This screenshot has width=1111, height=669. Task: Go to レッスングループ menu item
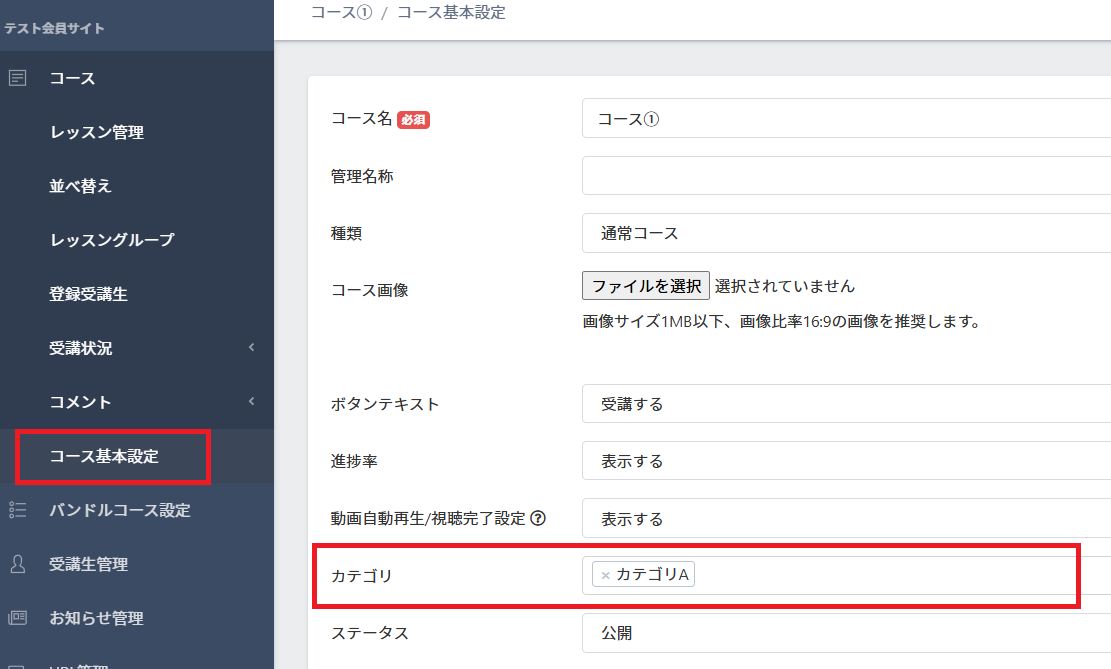tap(112, 240)
